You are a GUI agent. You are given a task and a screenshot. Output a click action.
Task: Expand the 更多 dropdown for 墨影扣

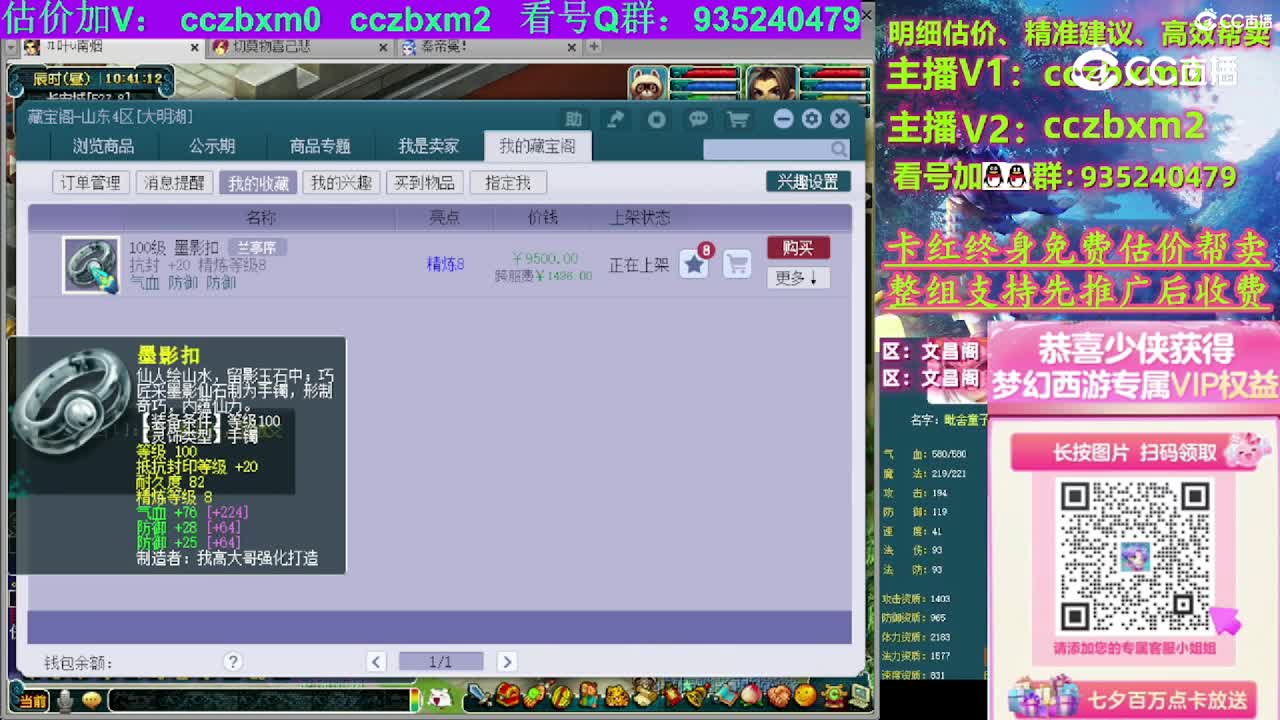tap(798, 278)
